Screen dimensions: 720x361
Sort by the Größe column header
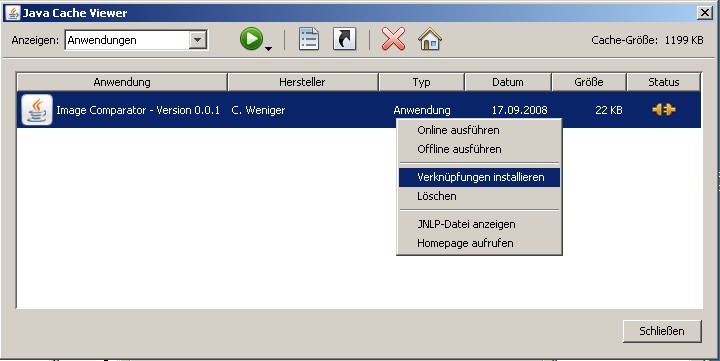tap(589, 82)
